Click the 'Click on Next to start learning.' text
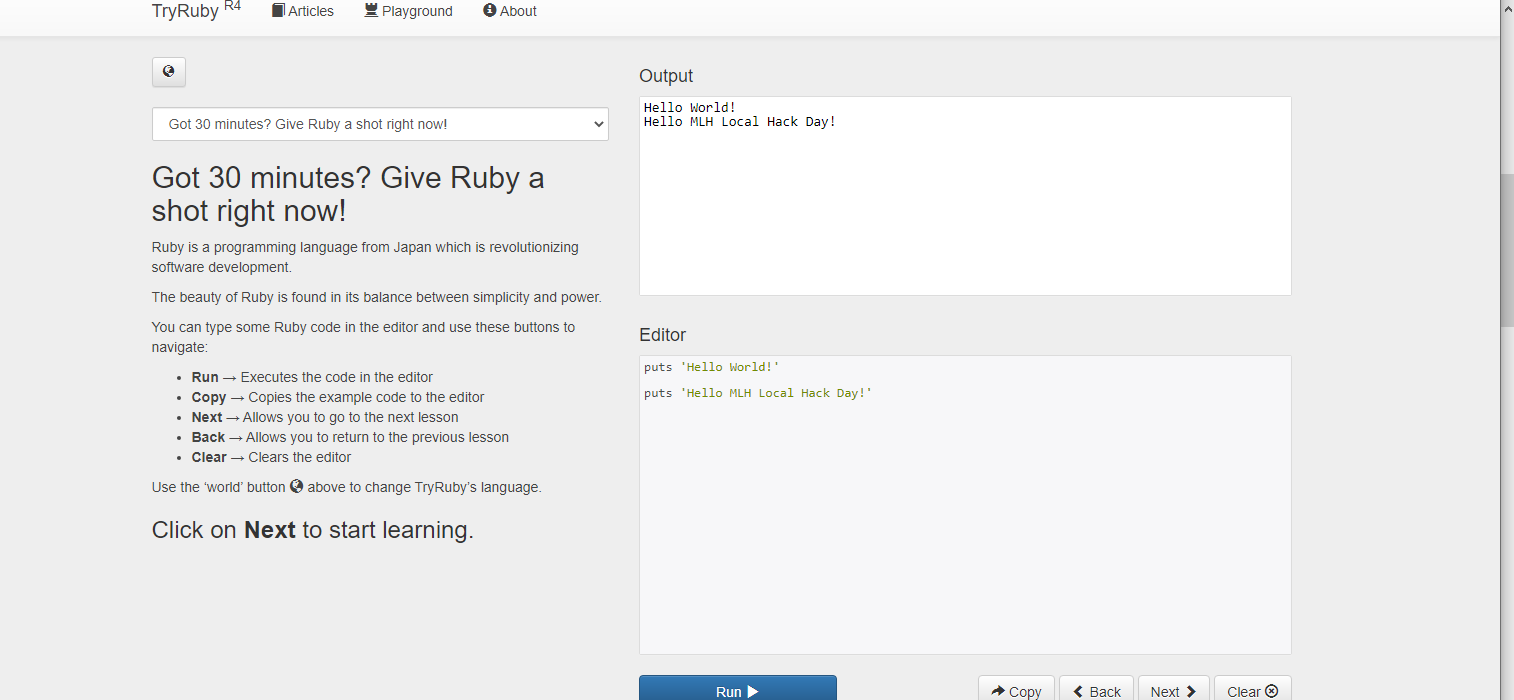The height and width of the screenshot is (700, 1514). point(313,530)
